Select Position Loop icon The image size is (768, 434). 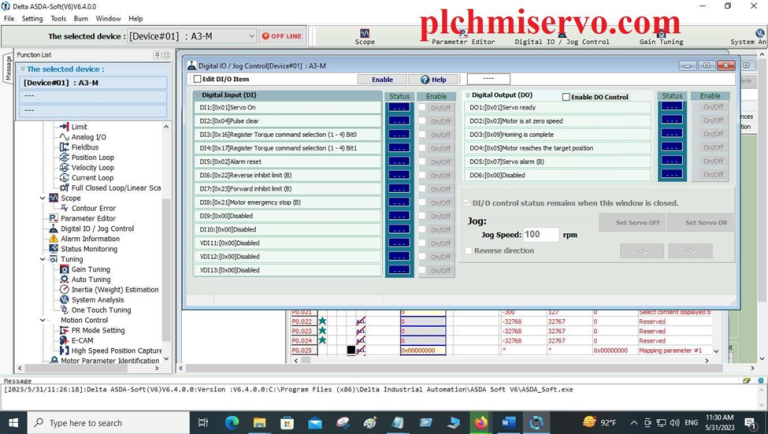coord(64,157)
